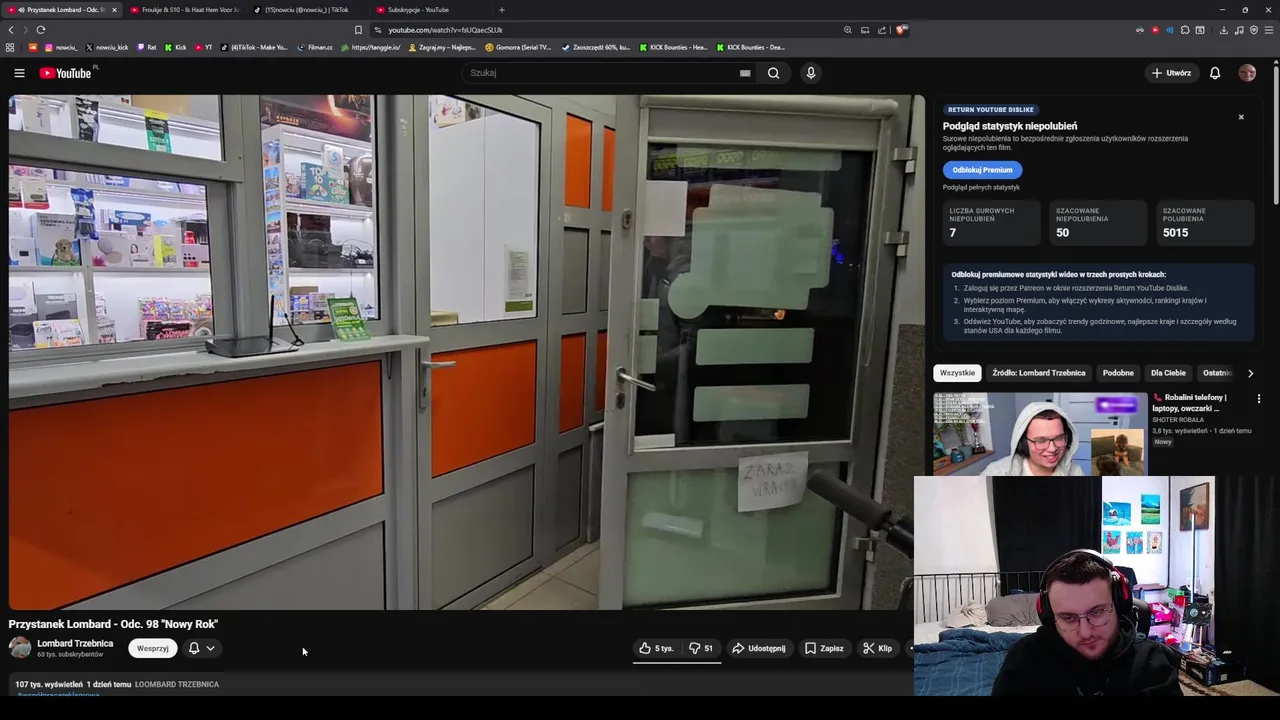The width and height of the screenshot is (1280, 720).
Task: Close the Return YouTube Dislike panel
Action: [x=1241, y=117]
